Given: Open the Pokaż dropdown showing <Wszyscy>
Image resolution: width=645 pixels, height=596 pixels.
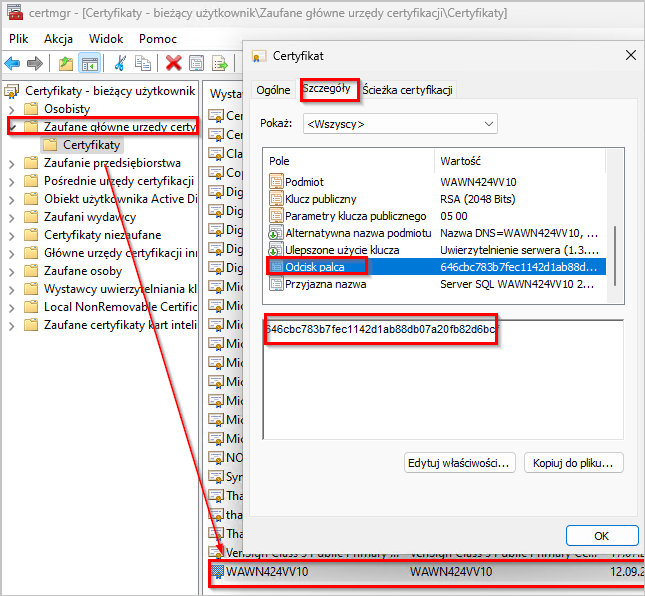Looking at the screenshot, I should tap(400, 124).
